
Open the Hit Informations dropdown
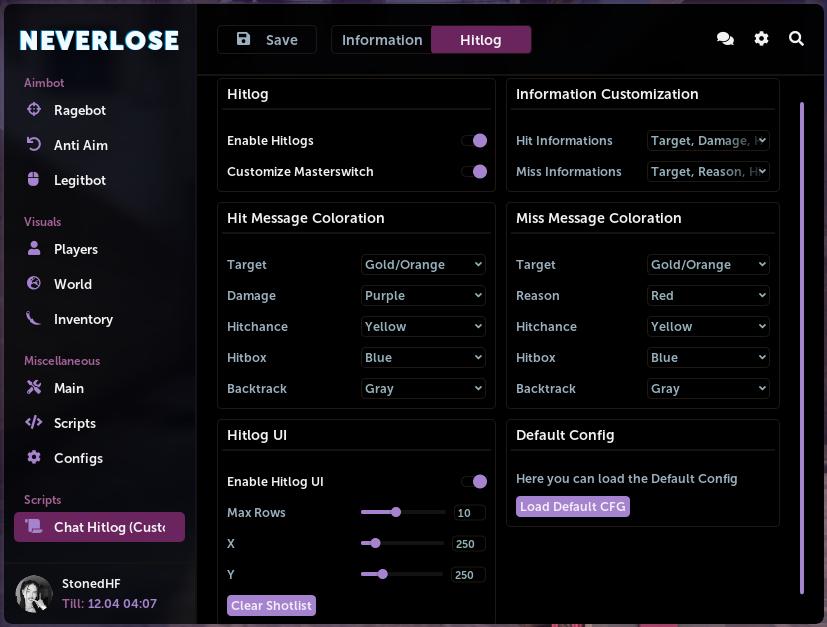(x=708, y=141)
